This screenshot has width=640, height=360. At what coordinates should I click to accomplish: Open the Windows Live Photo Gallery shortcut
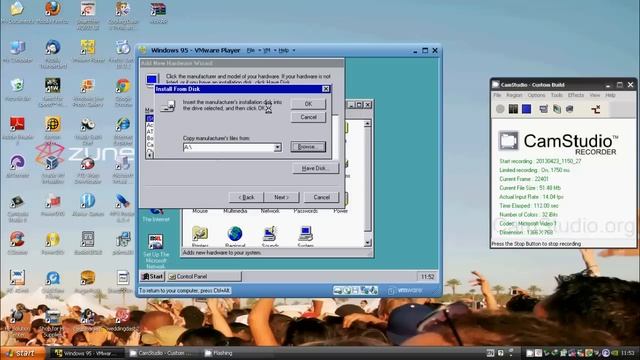tap(88, 86)
